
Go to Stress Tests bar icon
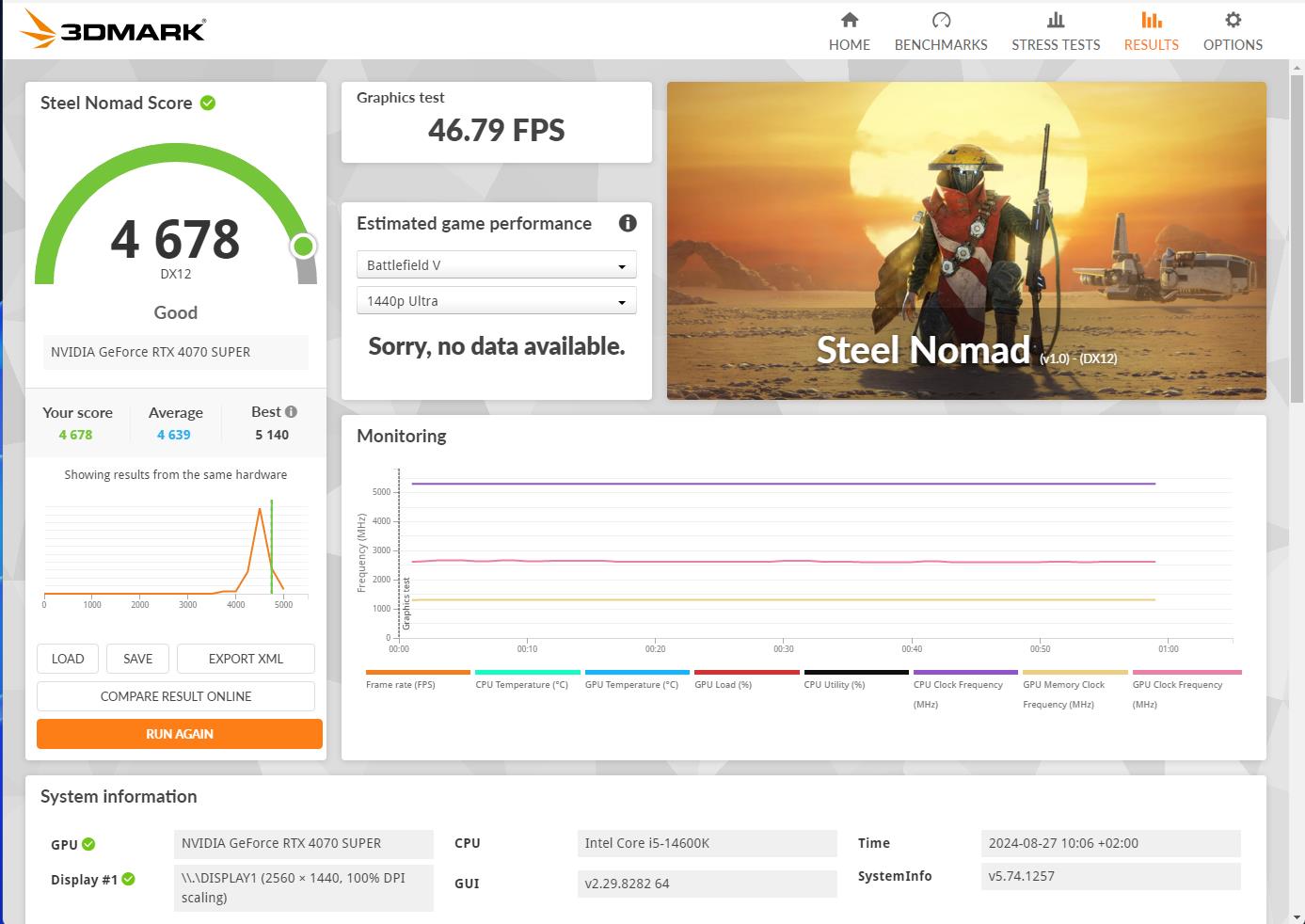pyautogui.click(x=1056, y=20)
